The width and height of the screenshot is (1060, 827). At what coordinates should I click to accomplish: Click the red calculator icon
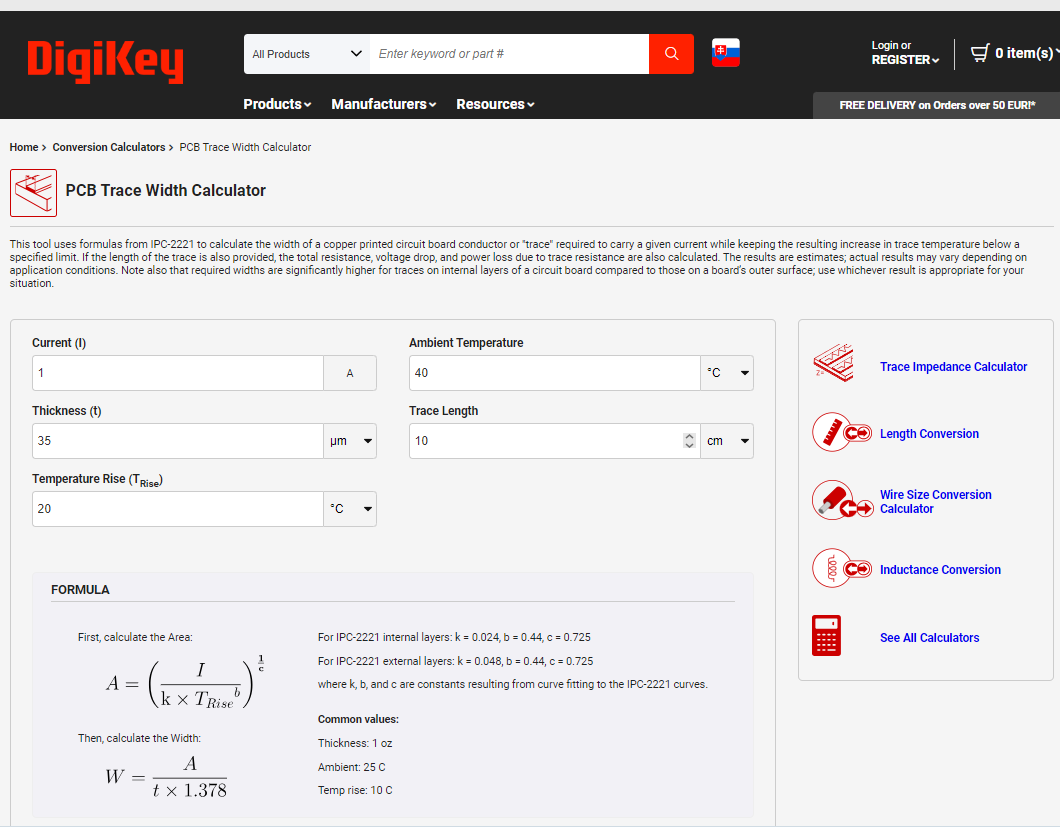pos(827,636)
